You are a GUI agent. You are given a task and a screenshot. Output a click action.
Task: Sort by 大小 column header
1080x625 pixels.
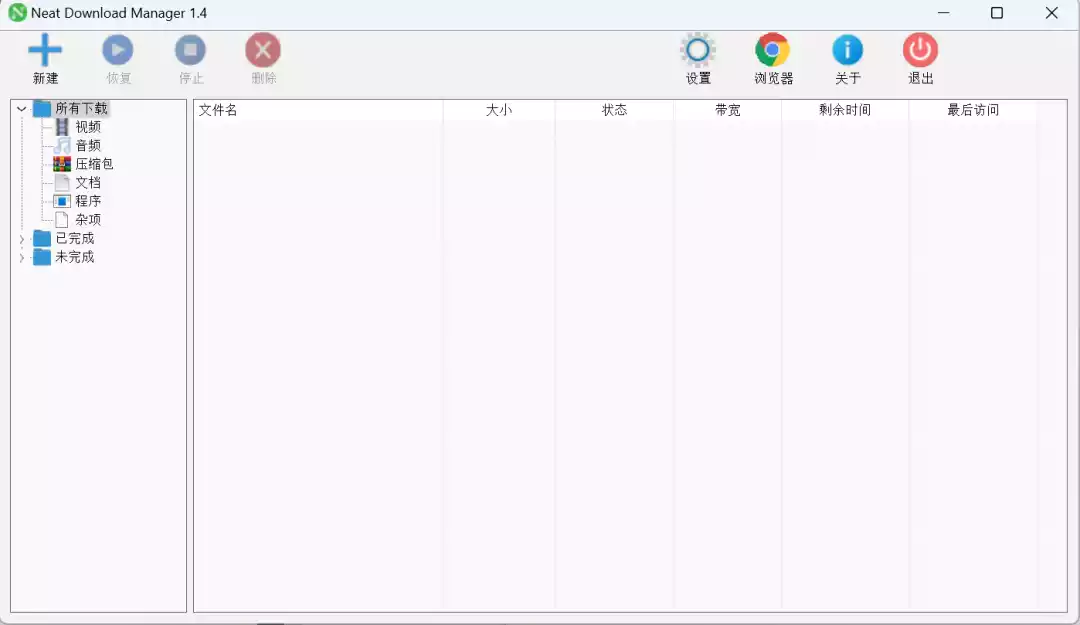[x=498, y=110]
